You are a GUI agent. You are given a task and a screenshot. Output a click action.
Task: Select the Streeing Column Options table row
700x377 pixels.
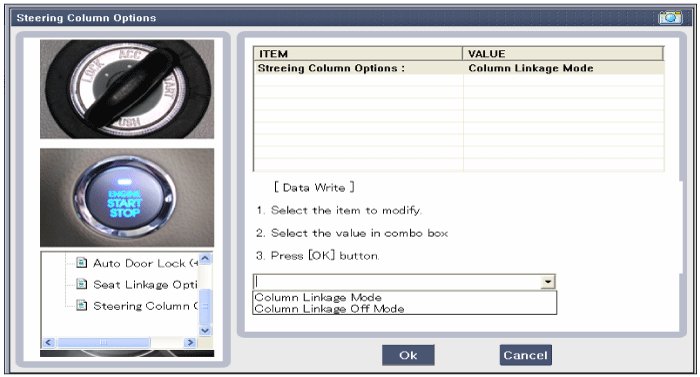458,68
